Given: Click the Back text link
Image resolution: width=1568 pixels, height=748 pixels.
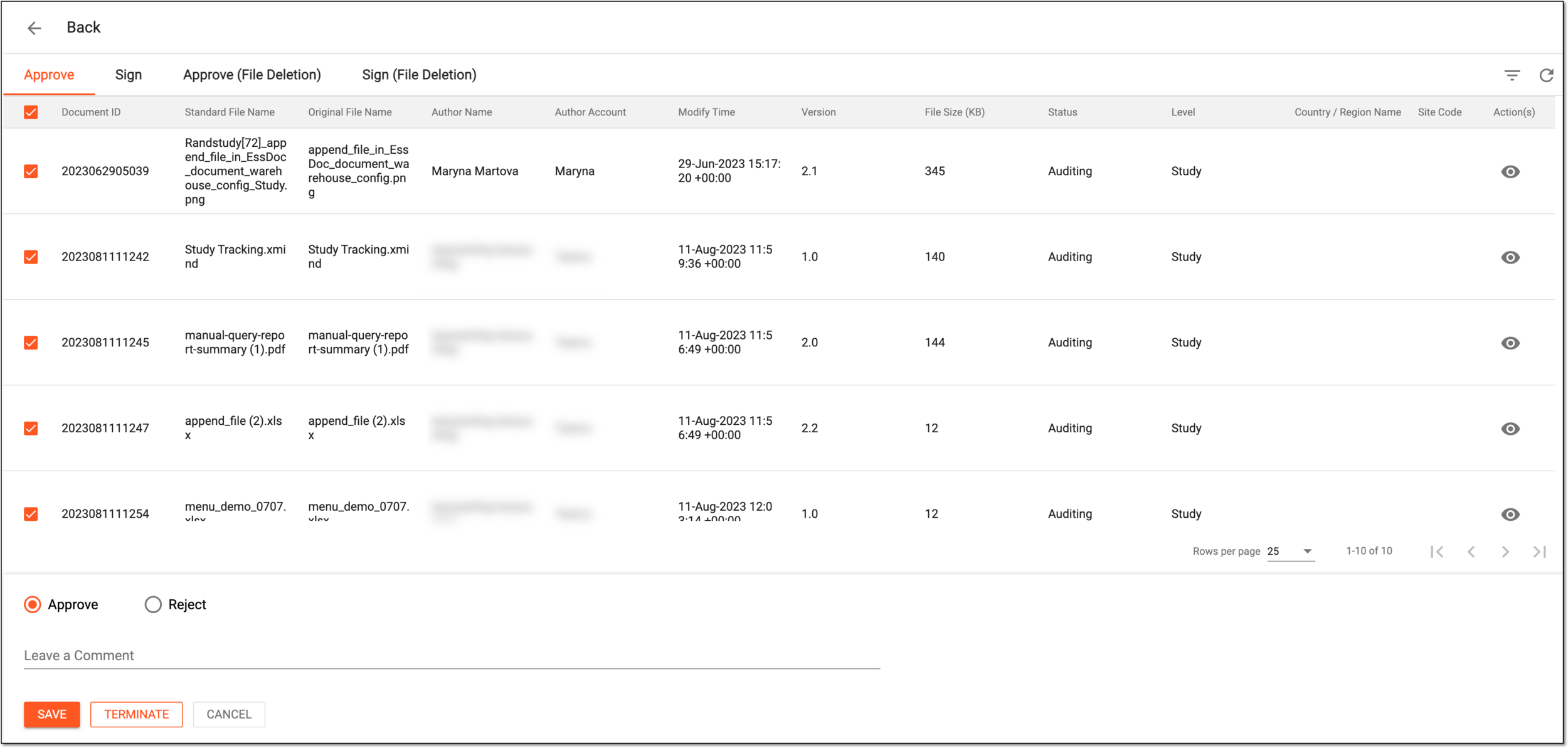Looking at the screenshot, I should point(83,28).
